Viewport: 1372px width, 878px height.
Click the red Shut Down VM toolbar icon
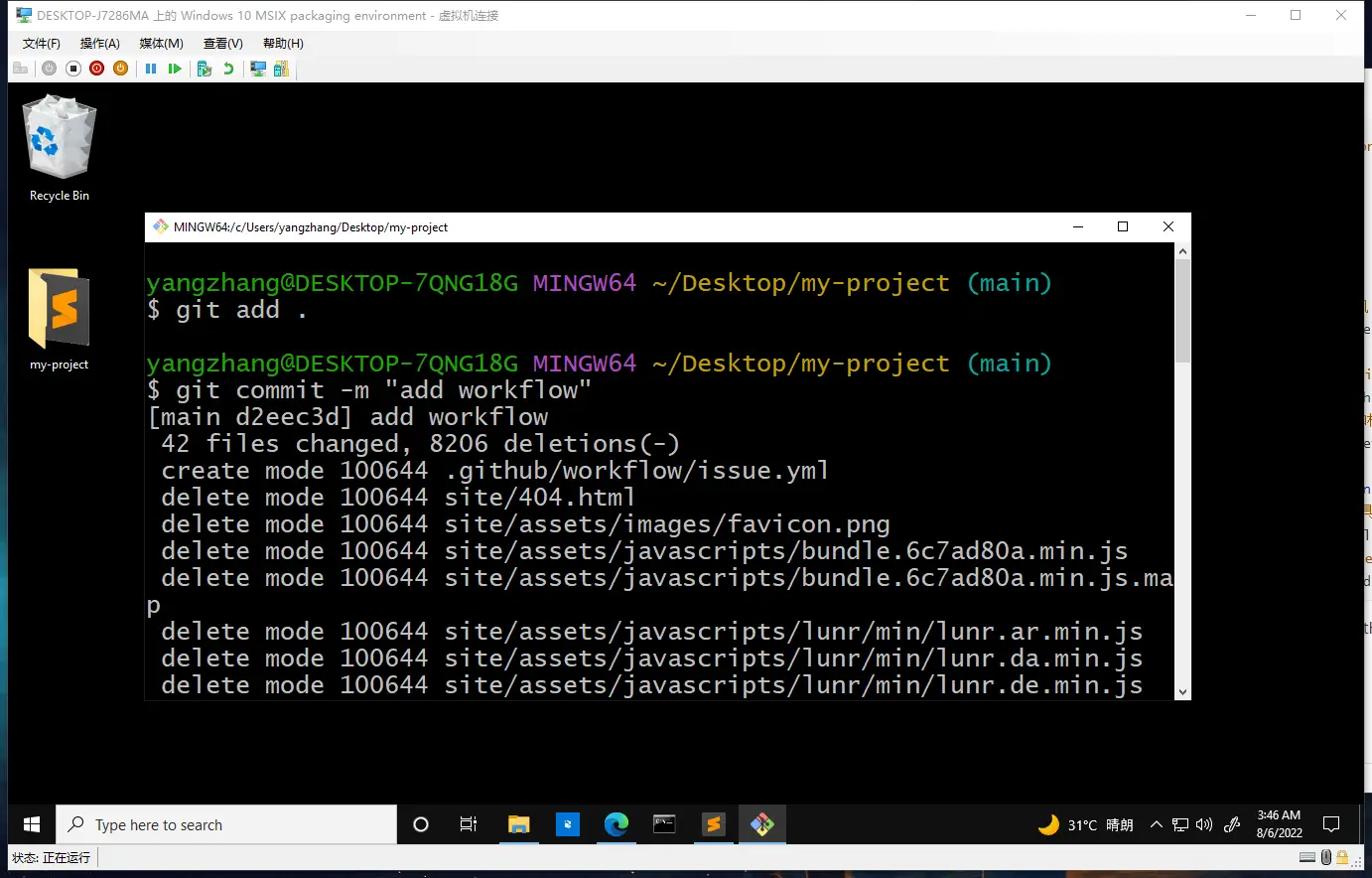point(96,69)
